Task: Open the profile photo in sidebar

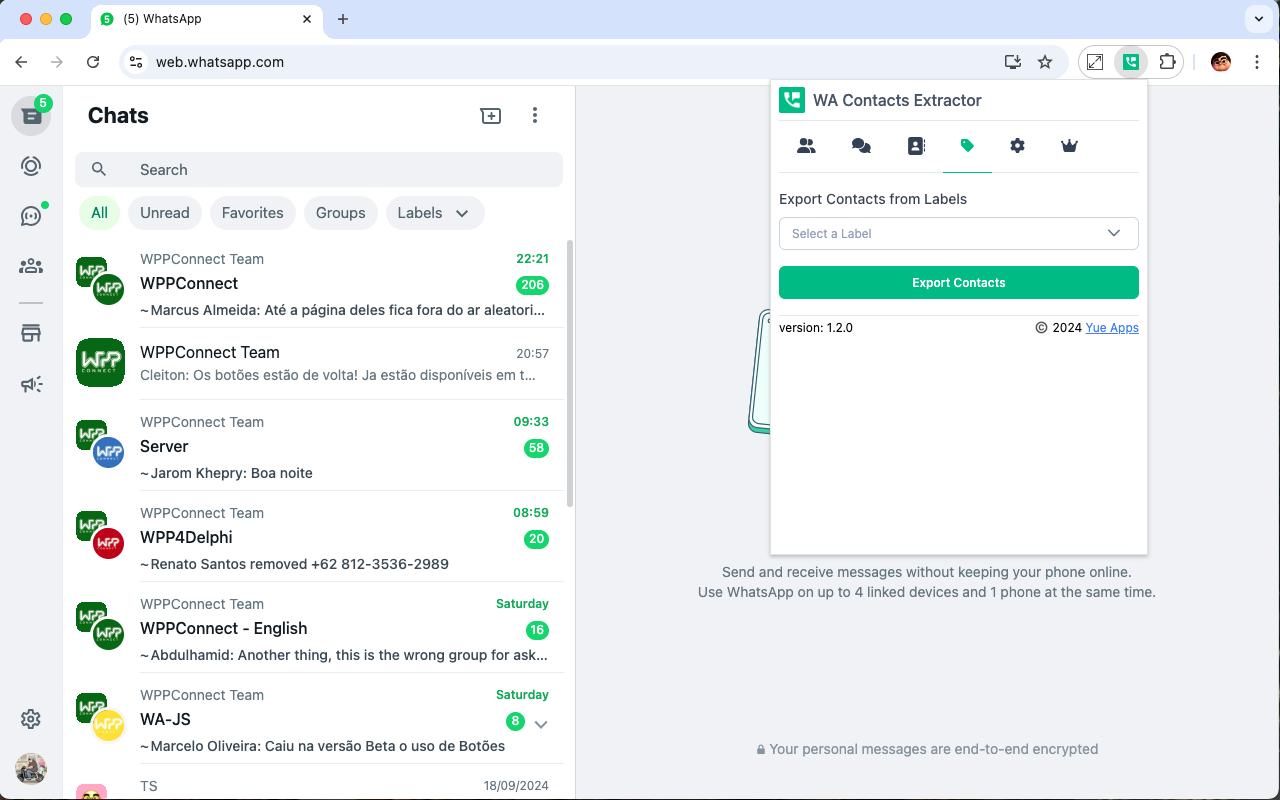Action: coord(31,769)
